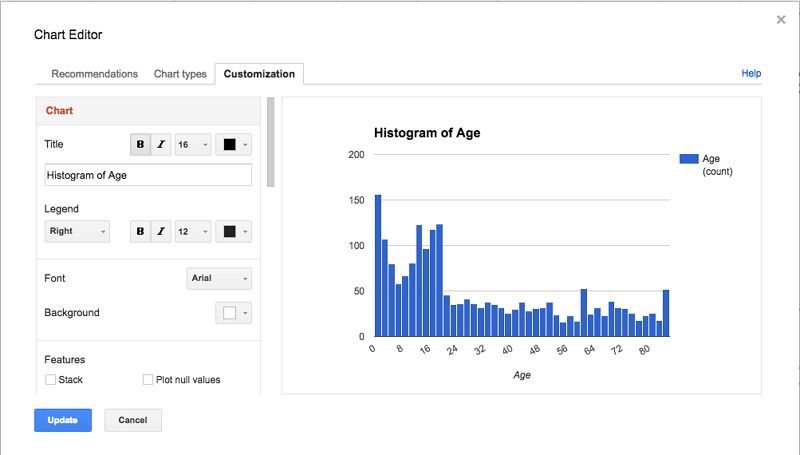Viewport: 800px width, 455px height.
Task: Click the Age axis label under chart
Action: pos(522,375)
